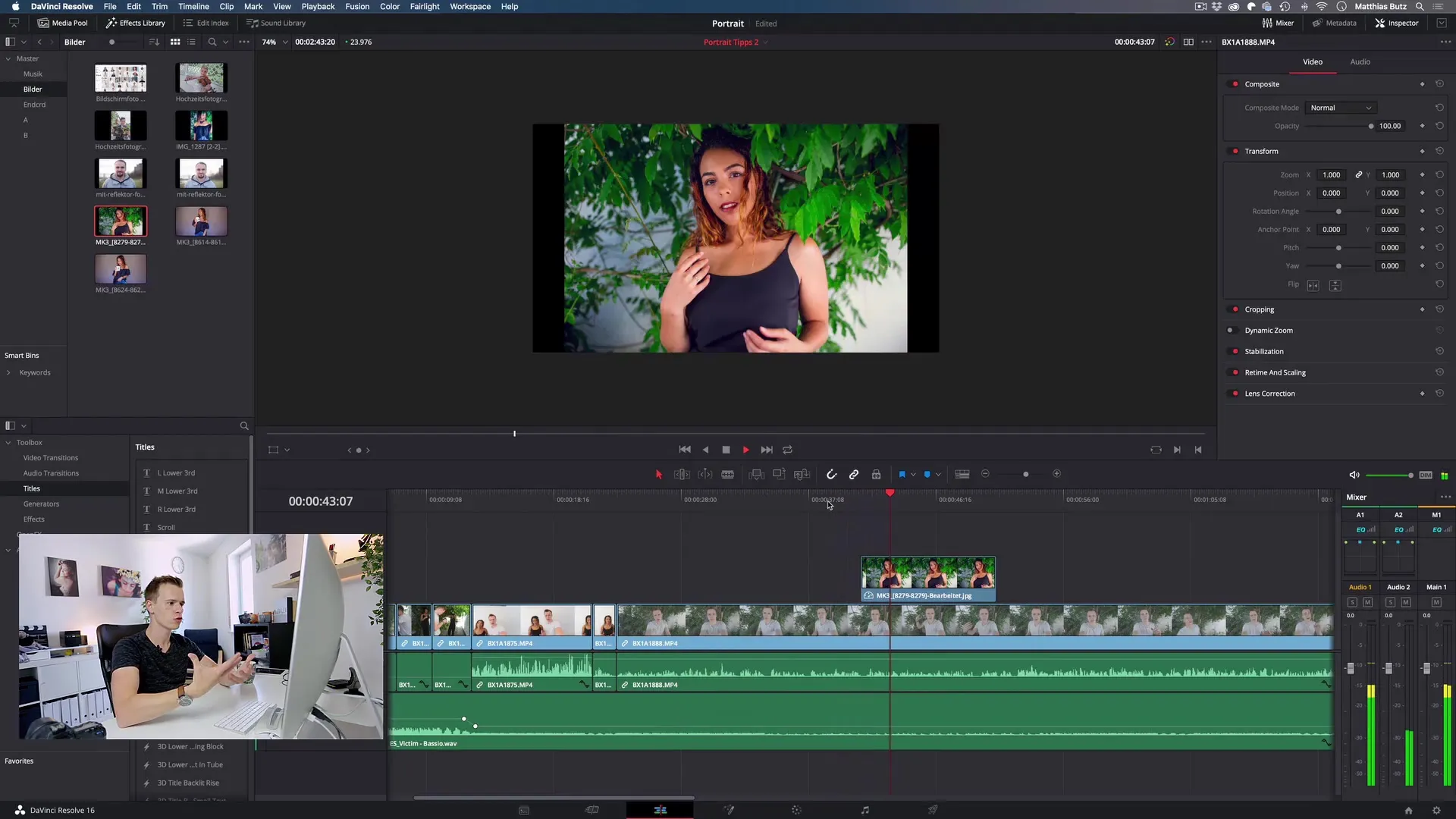Screen dimensions: 1456x819
Task: Expand the Keywords smart bin
Action: point(8,372)
